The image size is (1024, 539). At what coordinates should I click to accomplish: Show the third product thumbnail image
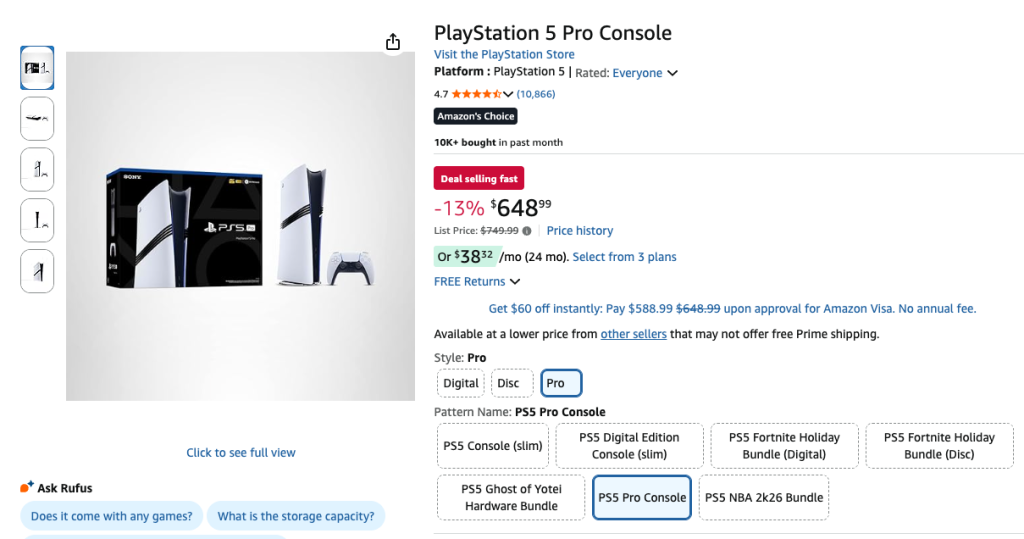(37, 170)
